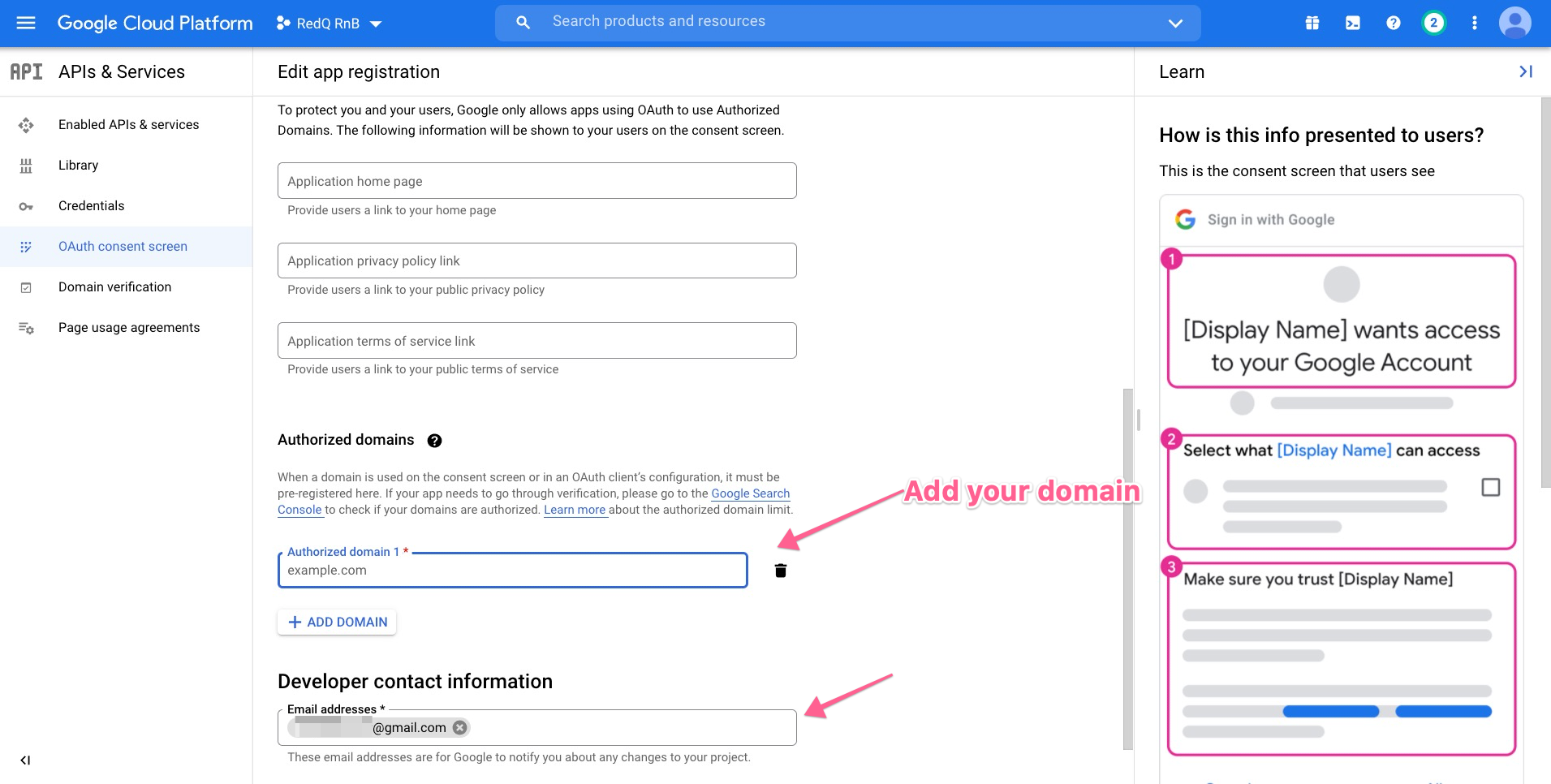Open the Authorized domains help icon

point(434,441)
